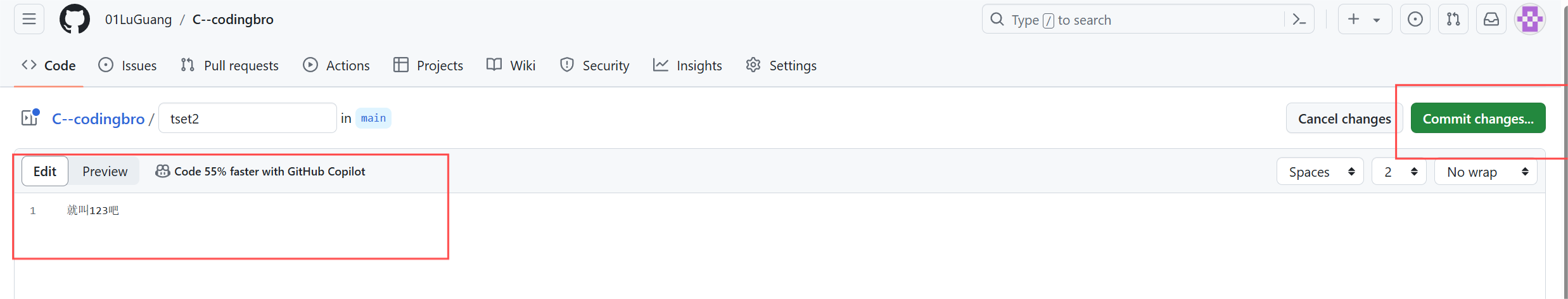Switch editor to Edit mode
Screen dimensions: 1568x299
pyautogui.click(x=45, y=171)
